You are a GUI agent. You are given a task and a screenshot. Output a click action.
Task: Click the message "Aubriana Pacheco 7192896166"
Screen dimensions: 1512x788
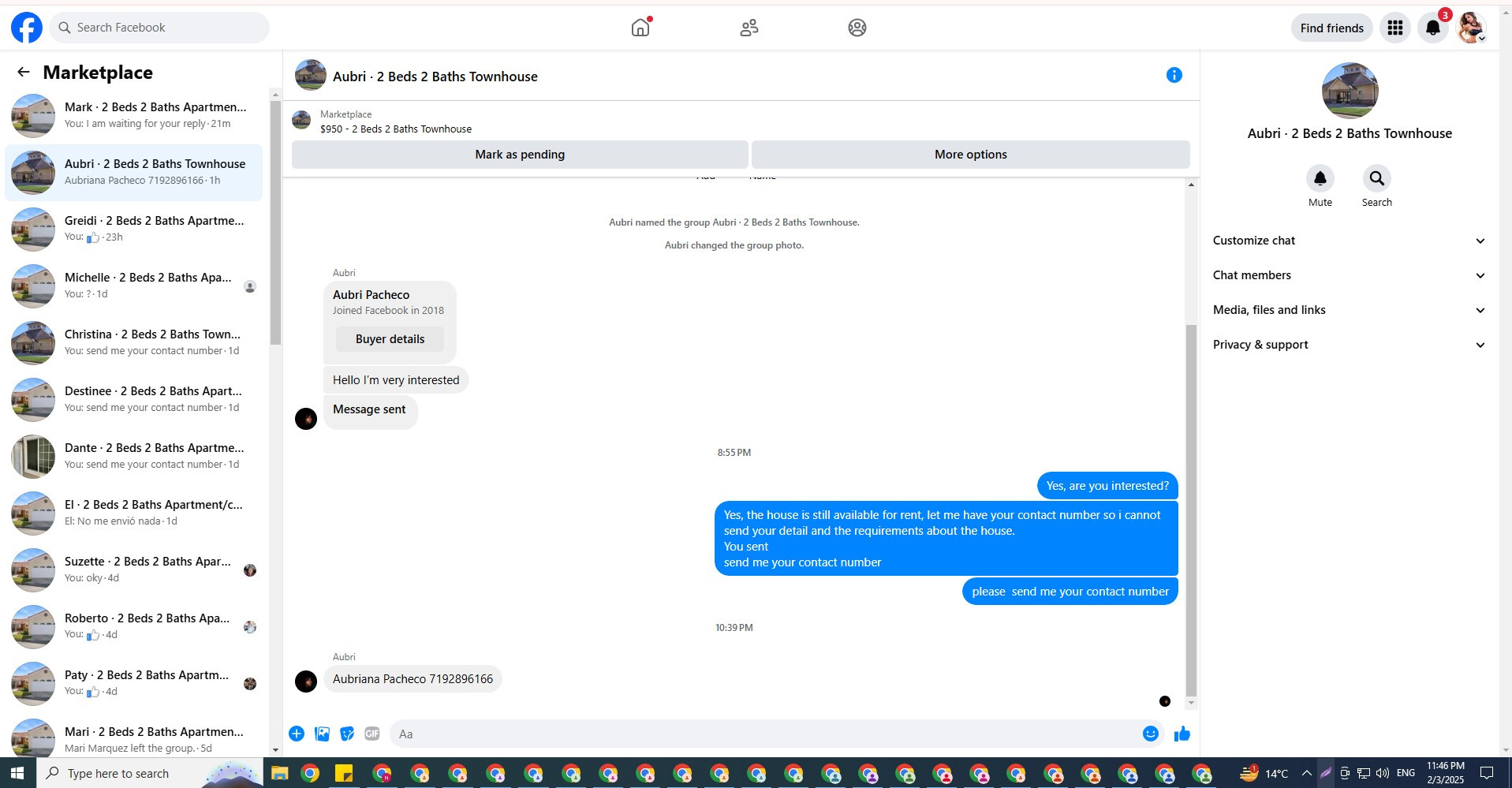(x=413, y=679)
